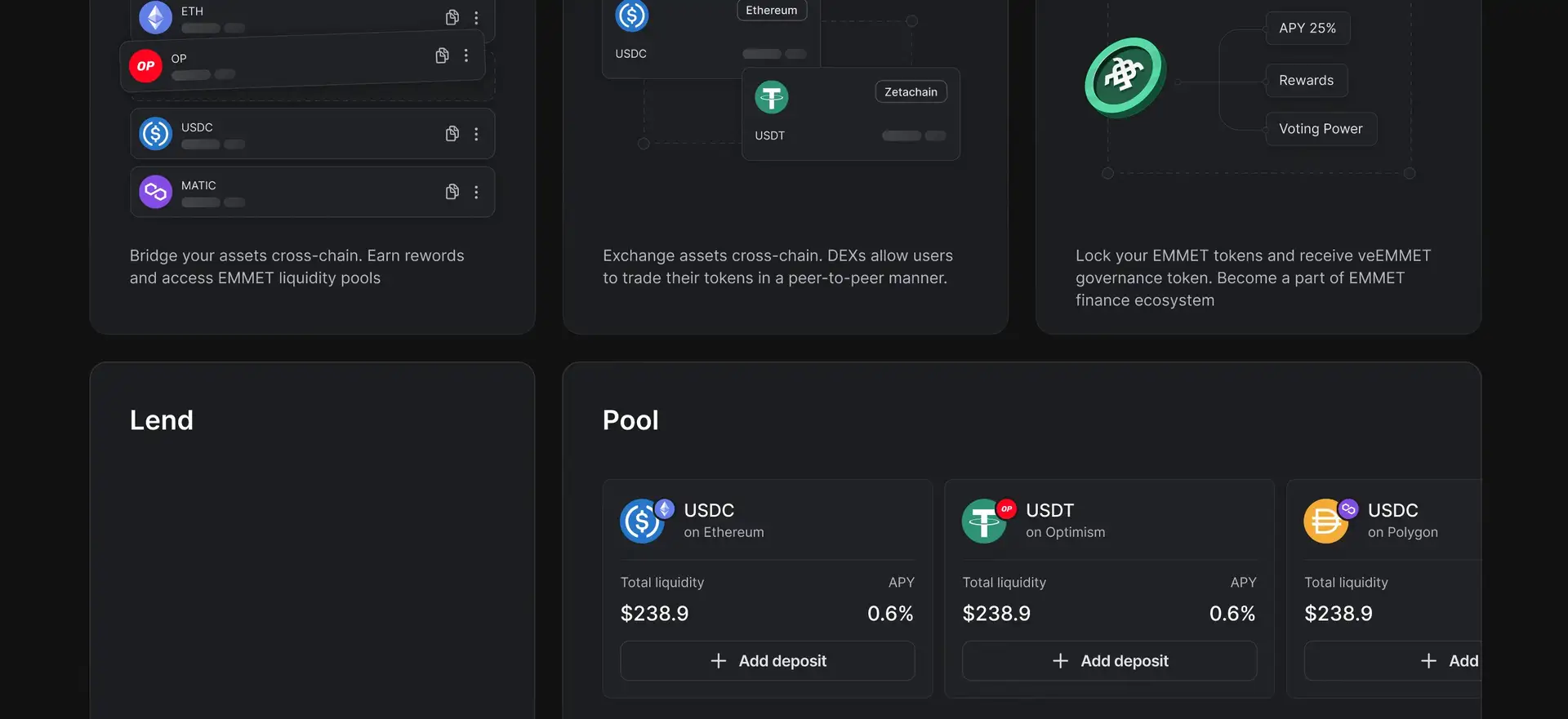Select the Zetachain network tag
Screen dimensions: 1568x719
(911, 92)
